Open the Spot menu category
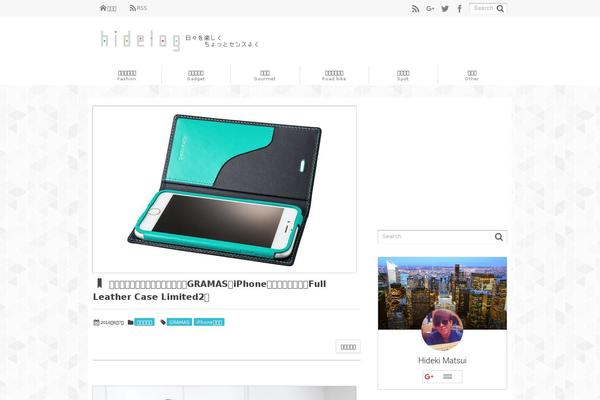Screen dimensions: 600x400 403,75
